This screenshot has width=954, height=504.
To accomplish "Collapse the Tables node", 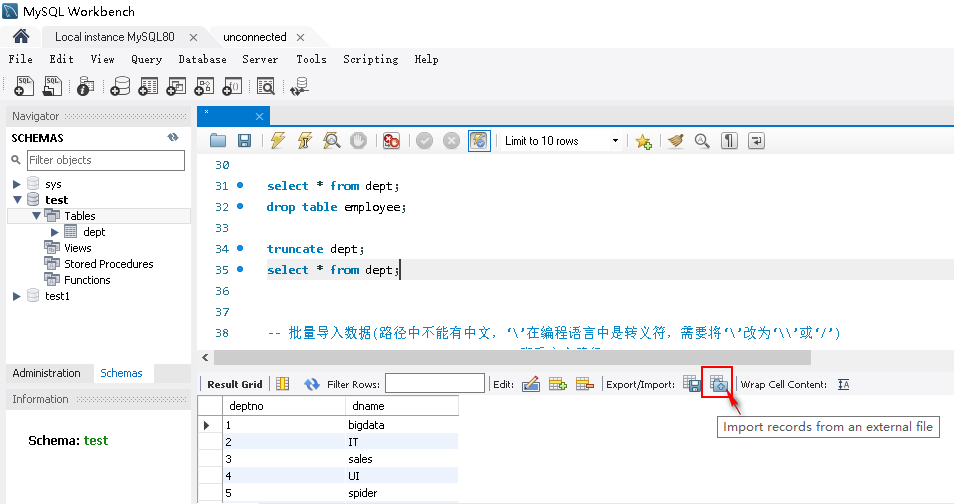I will (37, 215).
